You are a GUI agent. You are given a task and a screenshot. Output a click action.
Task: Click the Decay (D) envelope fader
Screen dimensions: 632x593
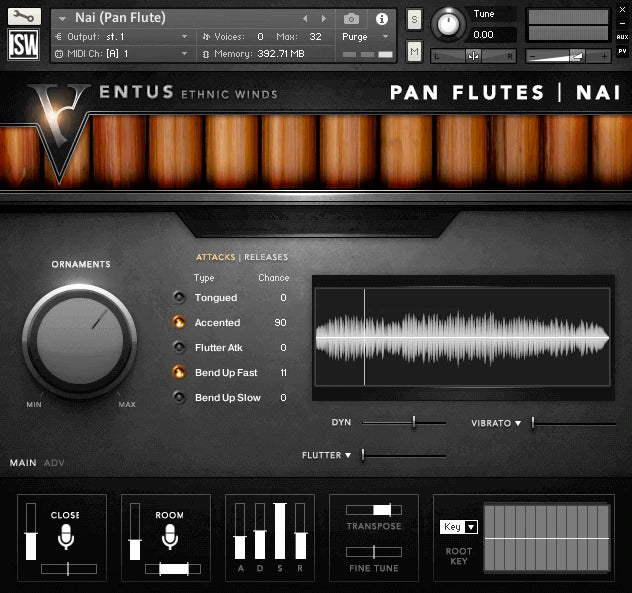click(x=260, y=531)
